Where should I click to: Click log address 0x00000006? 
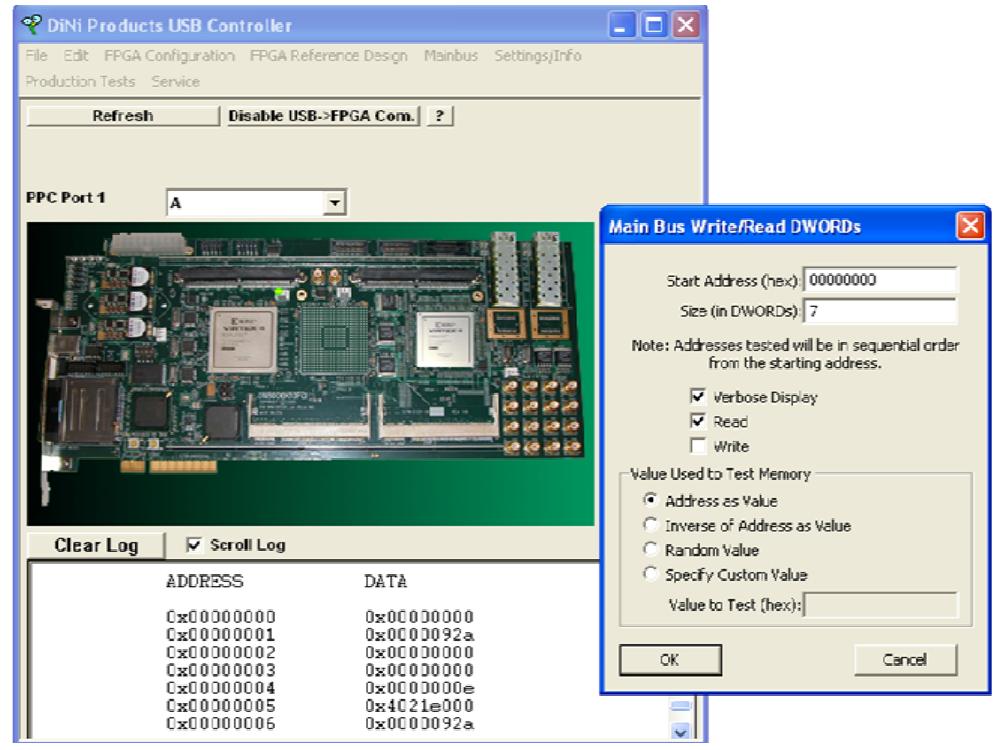coord(221,724)
